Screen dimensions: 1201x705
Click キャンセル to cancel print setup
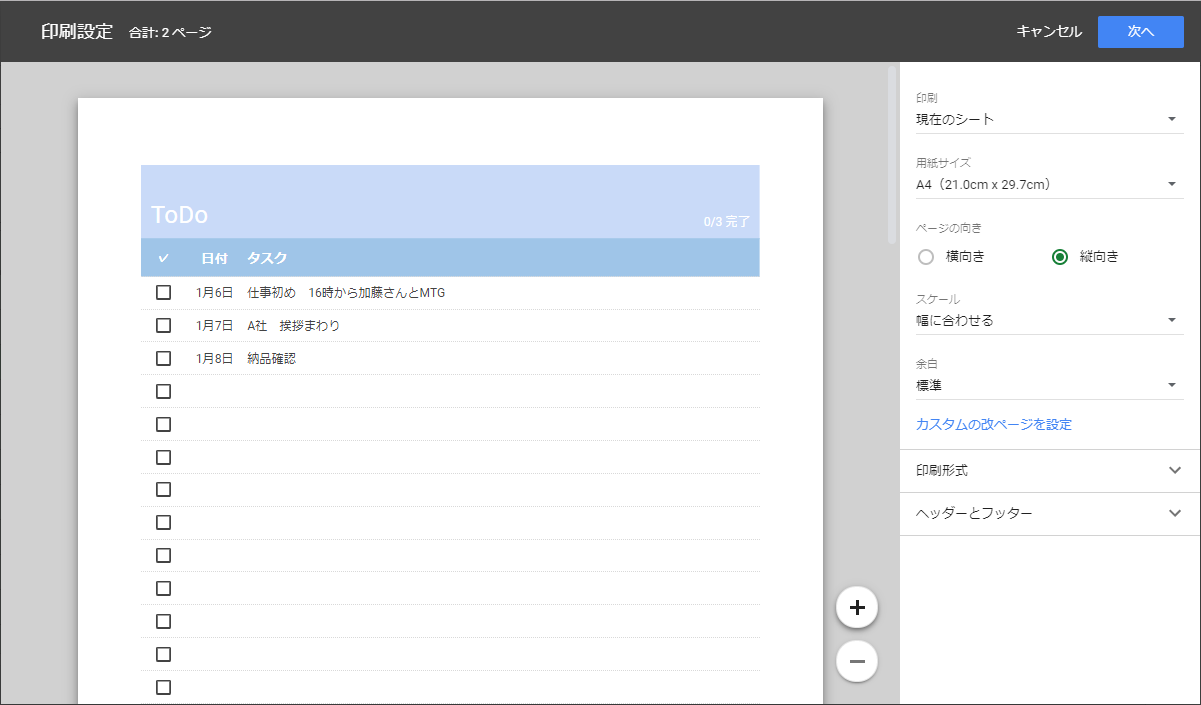[x=1048, y=31]
